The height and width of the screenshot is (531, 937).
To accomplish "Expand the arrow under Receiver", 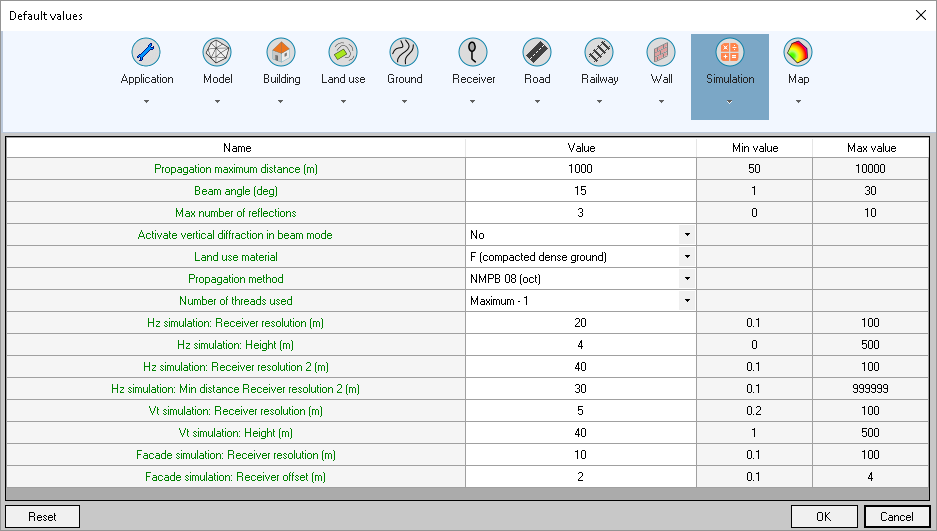I will 473,102.
